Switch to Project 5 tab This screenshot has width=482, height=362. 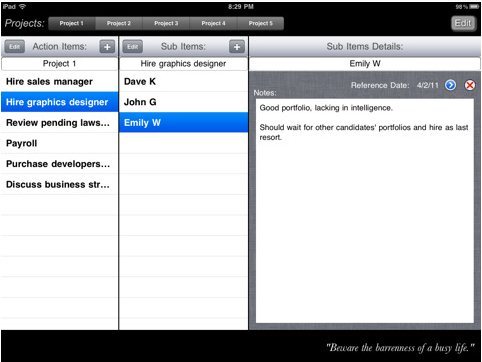coord(261,23)
